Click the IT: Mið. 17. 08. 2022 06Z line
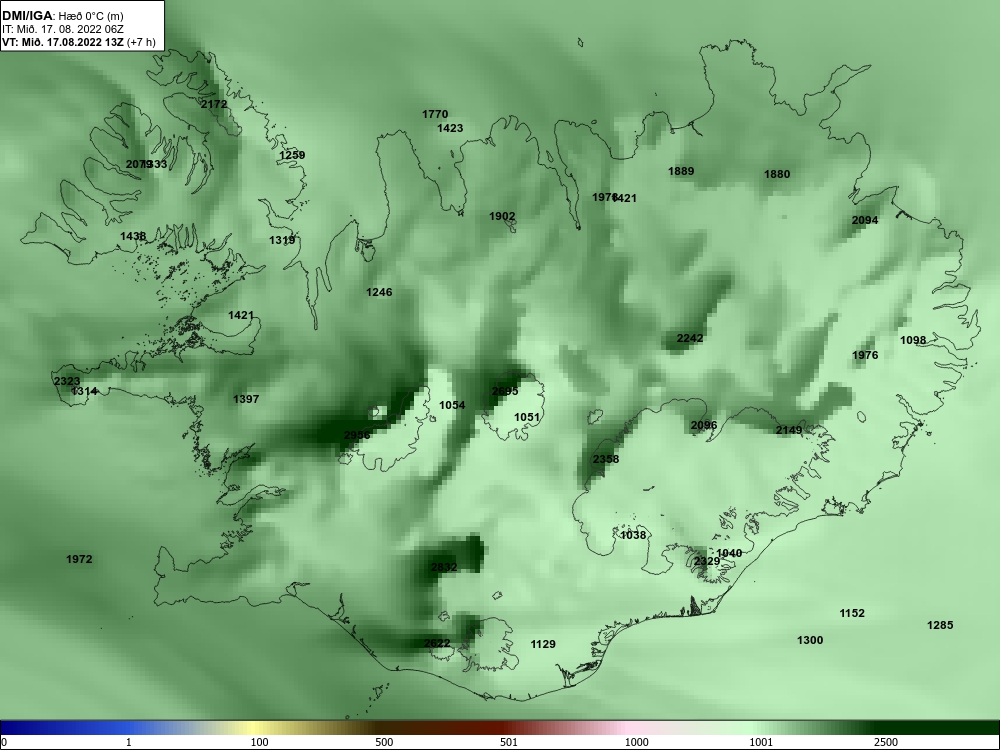The image size is (1000, 750). click(x=62, y=29)
